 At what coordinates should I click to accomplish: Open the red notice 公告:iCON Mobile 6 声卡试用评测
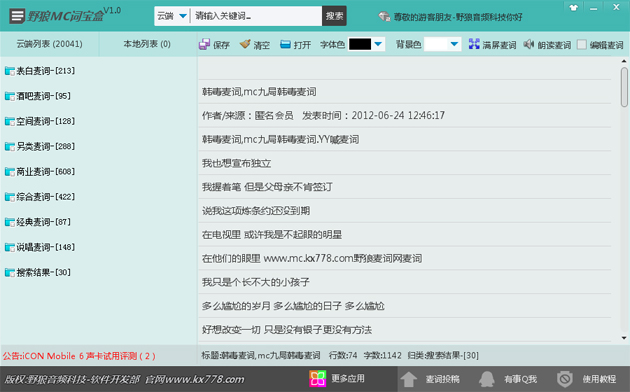(79, 356)
